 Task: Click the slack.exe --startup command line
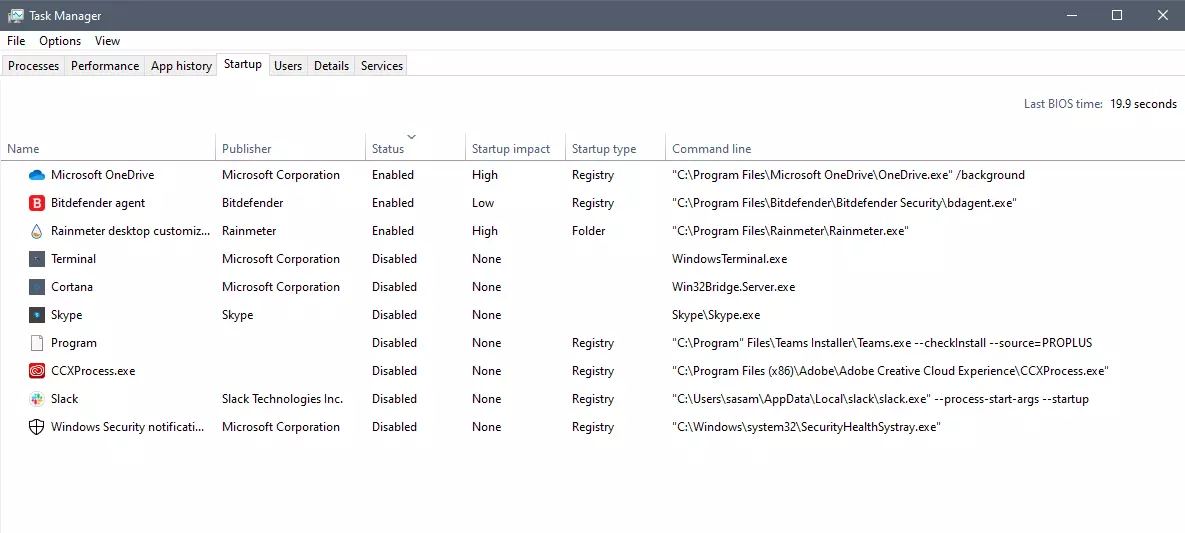880,399
